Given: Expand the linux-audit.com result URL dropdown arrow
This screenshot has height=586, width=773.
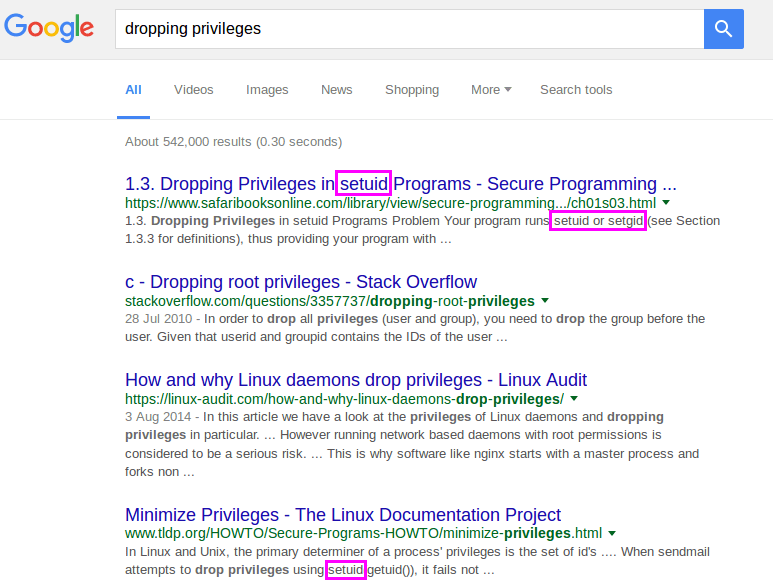Looking at the screenshot, I should [574, 399].
